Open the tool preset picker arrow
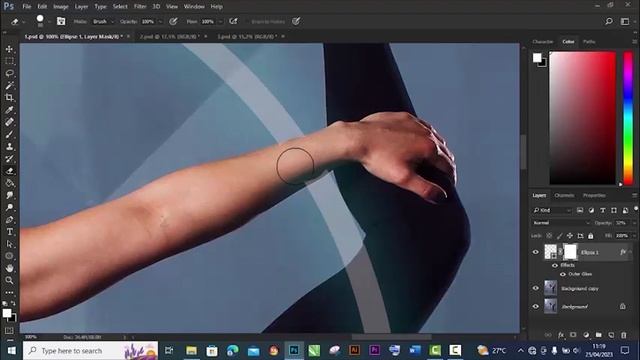This screenshot has height=360, width=640. coord(24,22)
